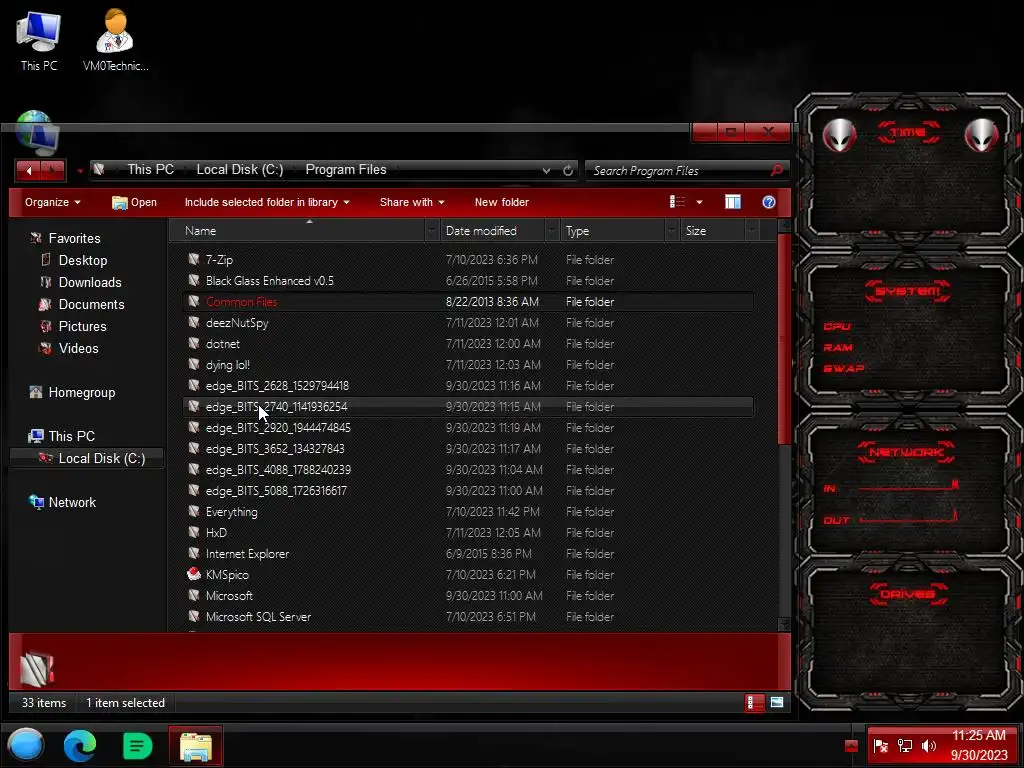Screen dimensions: 1024x768
Task: Click the volume speaker tray icon
Action: click(x=928, y=746)
